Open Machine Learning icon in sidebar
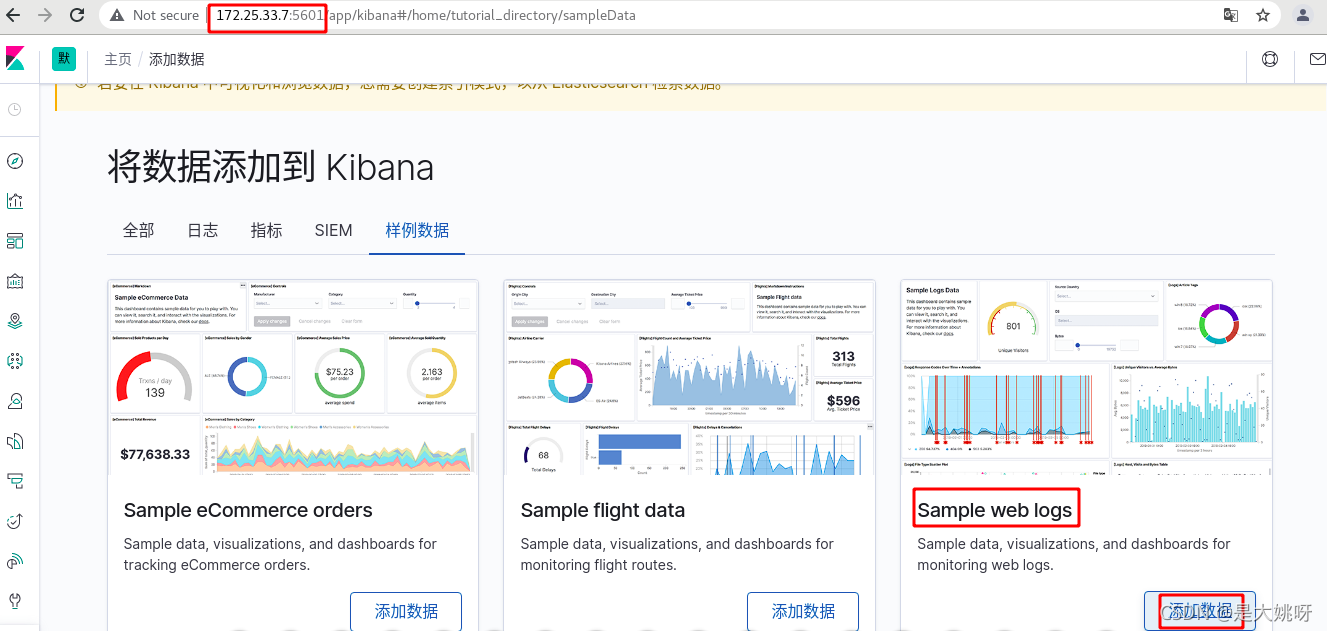 coord(15,361)
